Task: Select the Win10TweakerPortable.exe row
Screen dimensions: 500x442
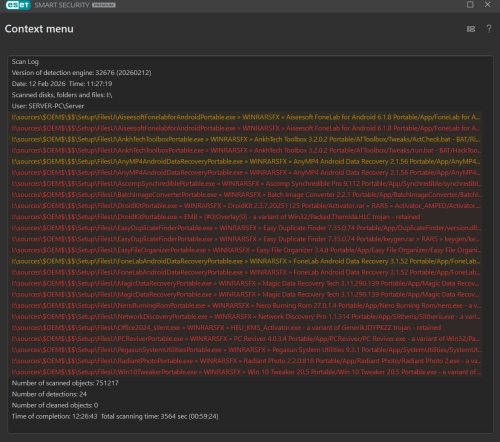Action: 246,372
